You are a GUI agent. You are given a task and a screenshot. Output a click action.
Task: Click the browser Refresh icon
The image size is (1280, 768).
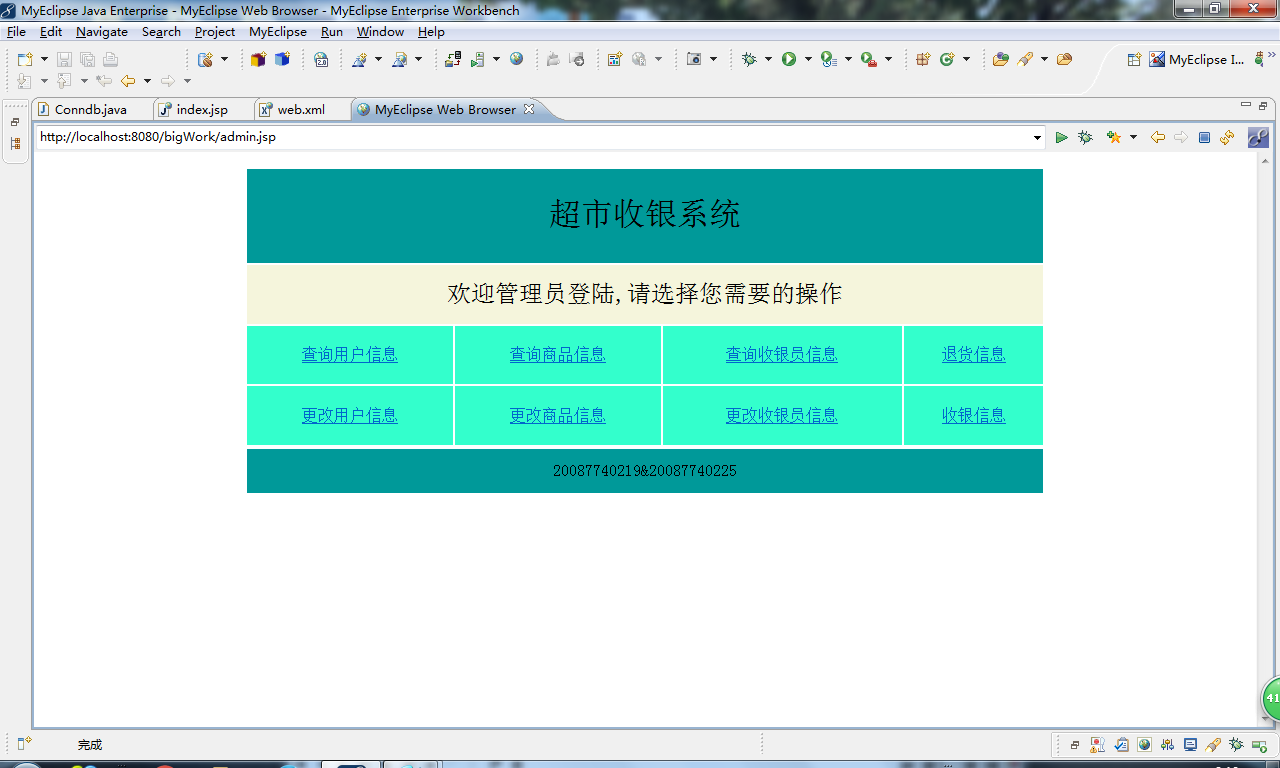pyautogui.click(x=1227, y=137)
